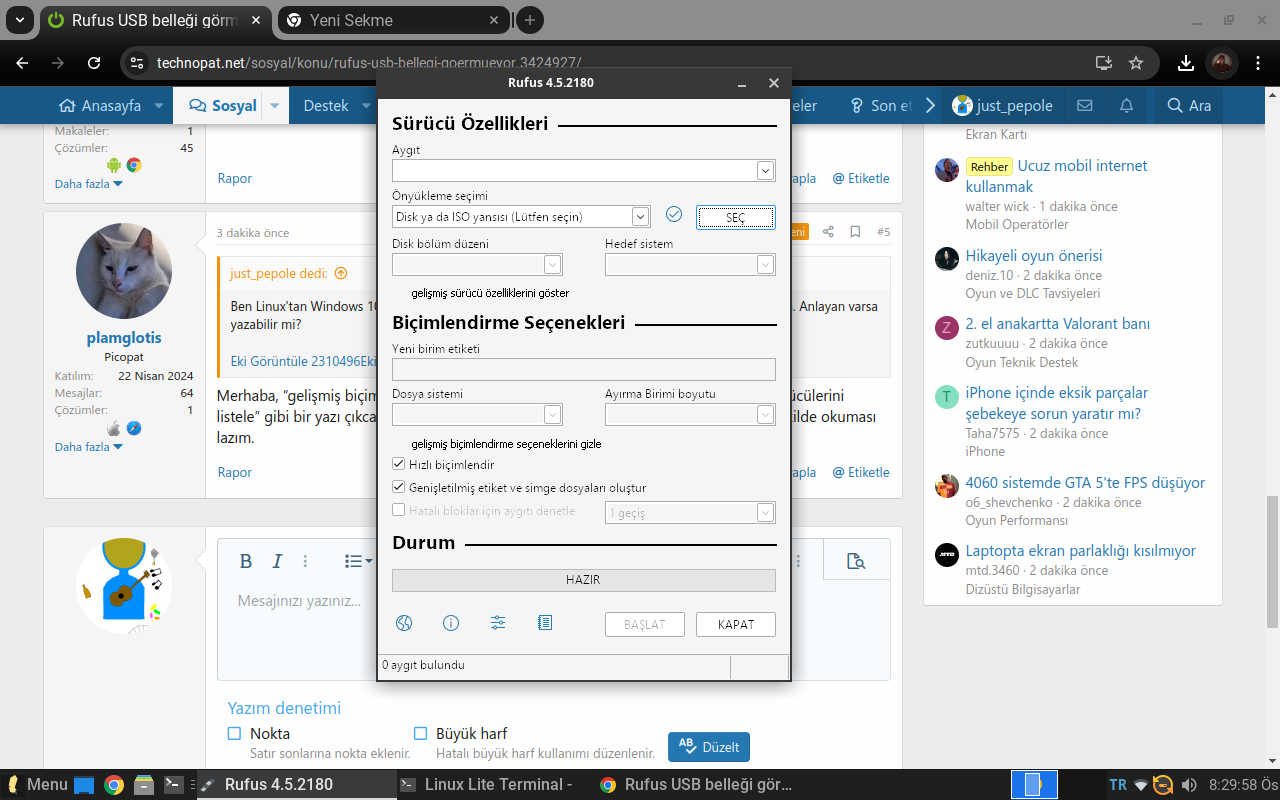The height and width of the screenshot is (800, 1280).
Task: Open Chrome downloads icon
Action: click(x=1185, y=63)
